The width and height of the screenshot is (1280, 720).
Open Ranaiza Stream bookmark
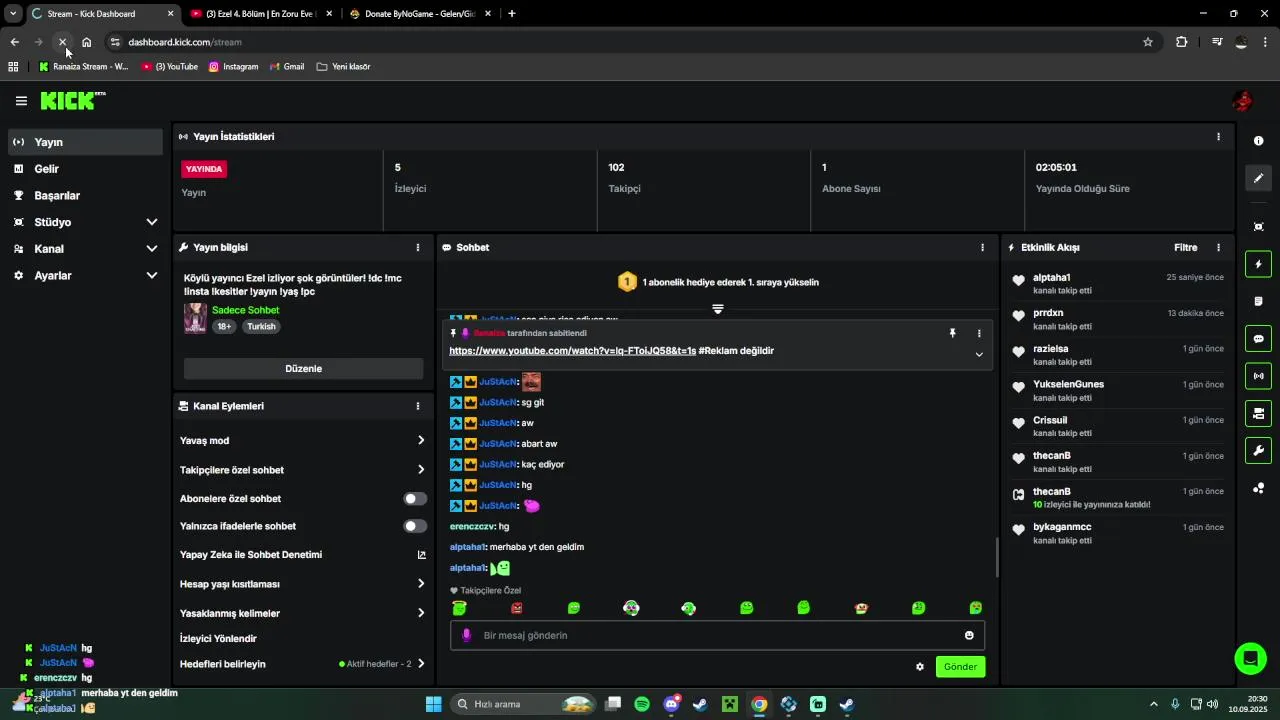pos(84,67)
